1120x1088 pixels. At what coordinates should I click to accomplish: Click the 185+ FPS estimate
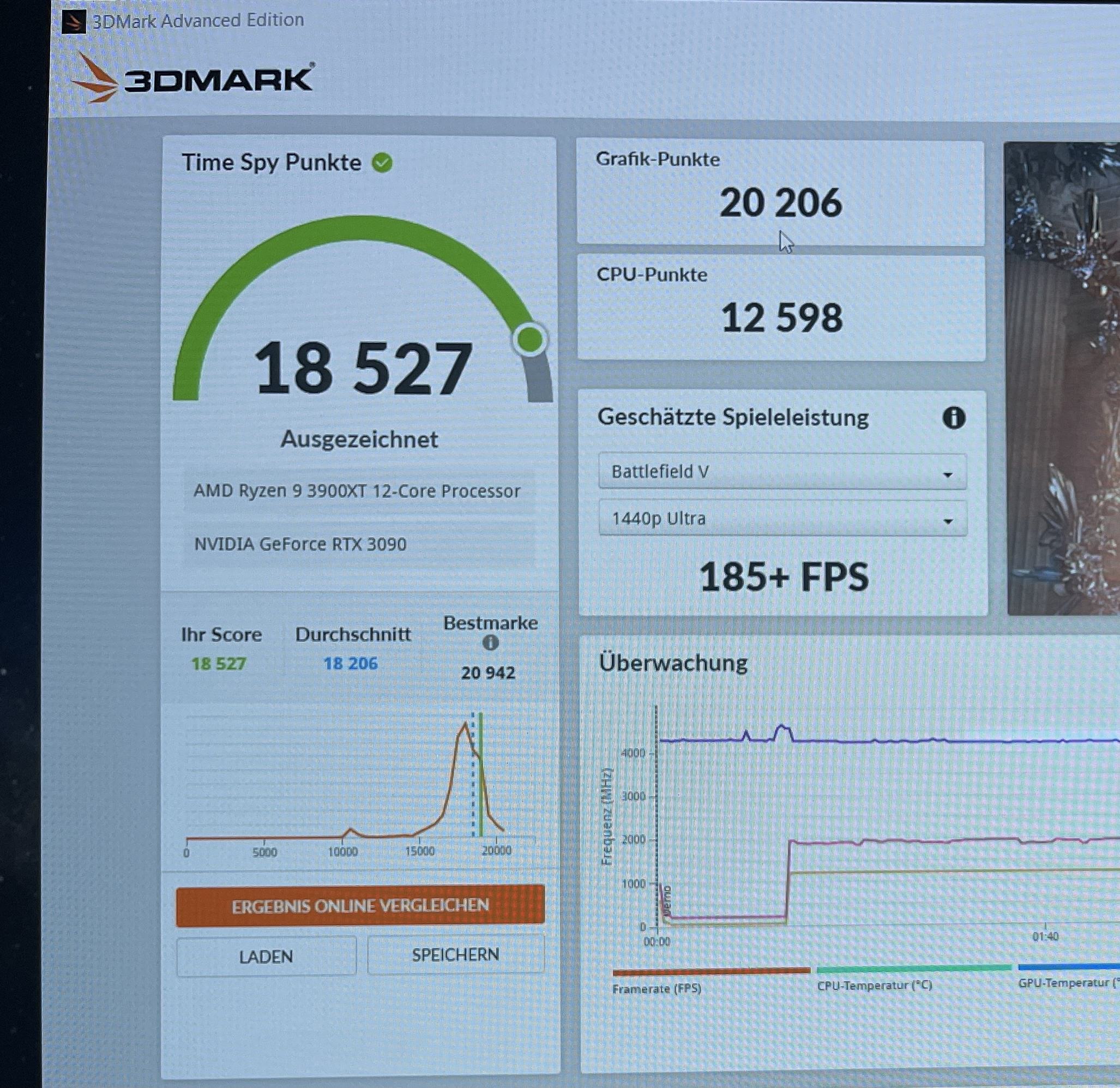pyautogui.click(x=784, y=576)
